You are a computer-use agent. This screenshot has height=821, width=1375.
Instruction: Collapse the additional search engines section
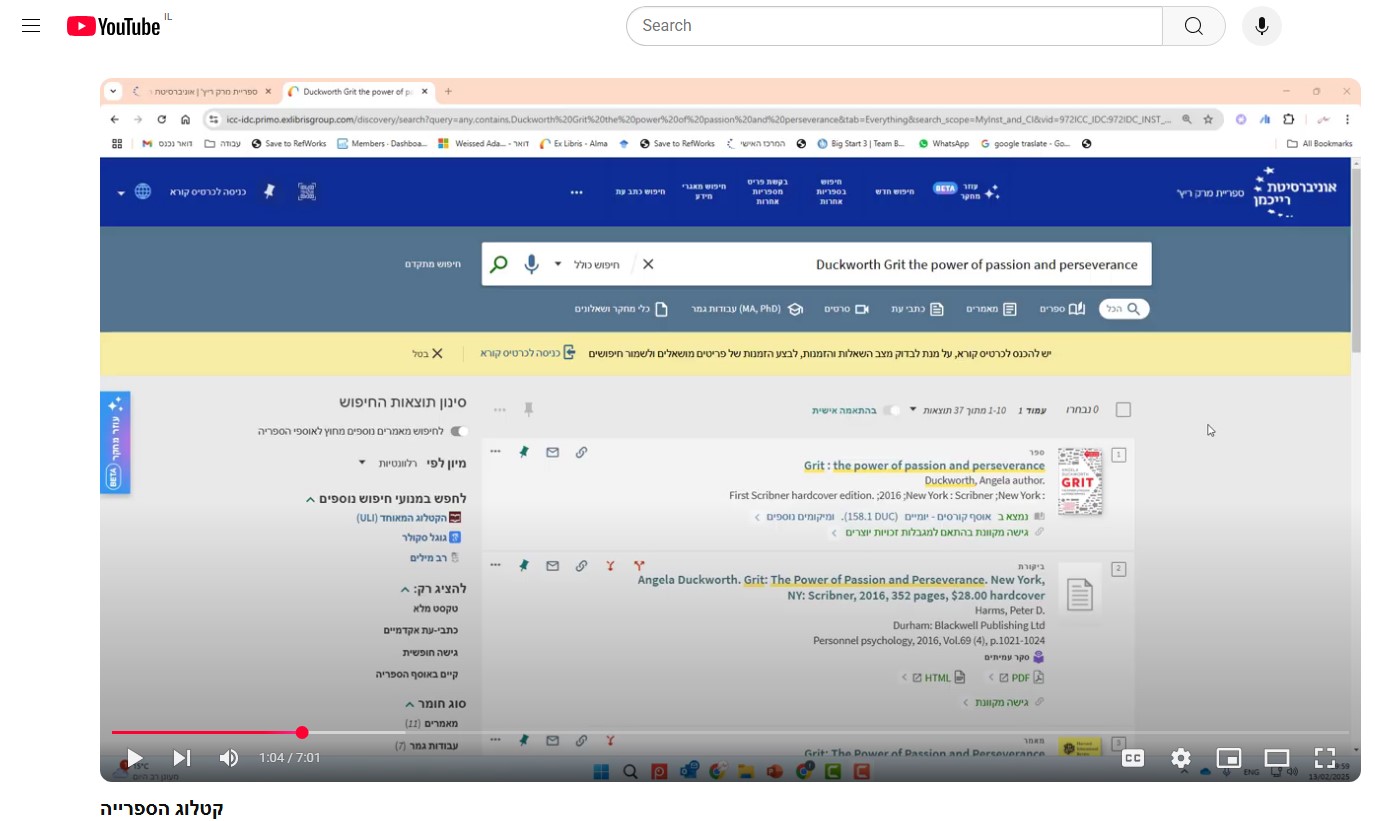tap(311, 498)
